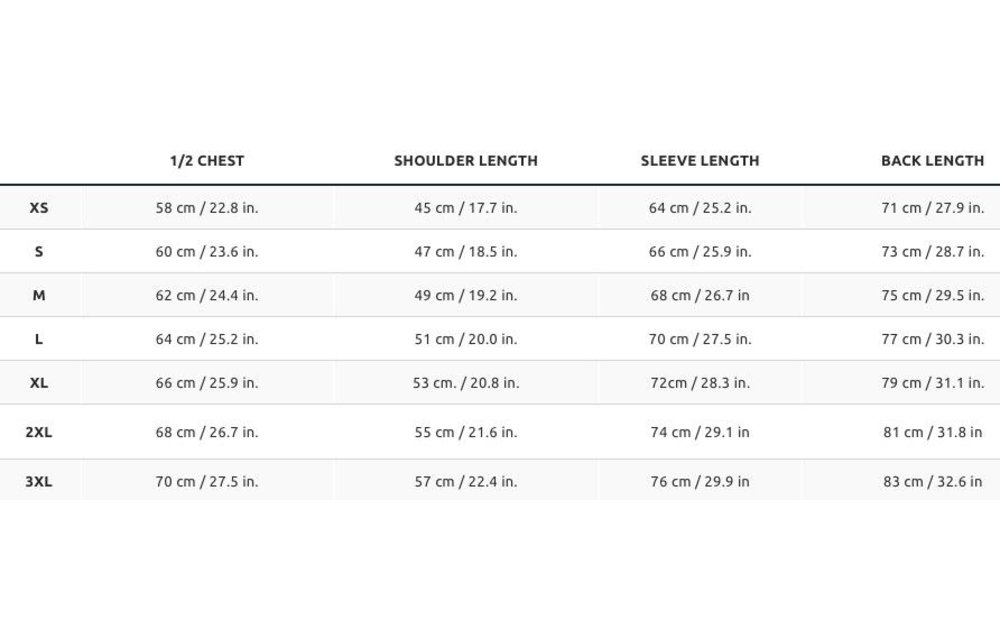Select the XS size row label
Screen dimensions: 1000x640
[39, 208]
